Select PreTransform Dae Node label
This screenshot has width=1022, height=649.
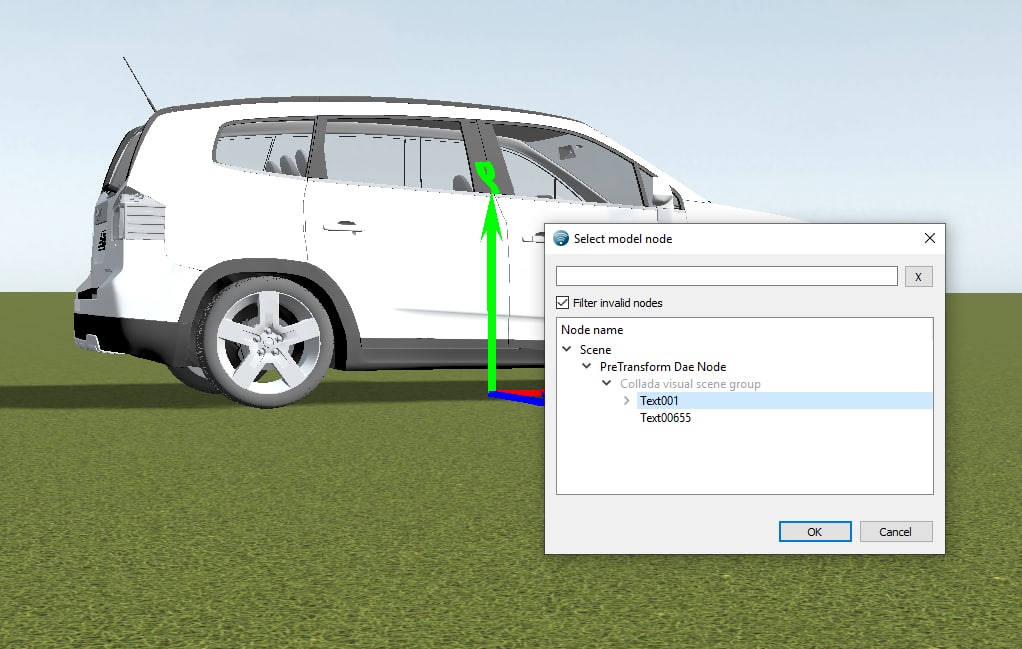coord(663,367)
